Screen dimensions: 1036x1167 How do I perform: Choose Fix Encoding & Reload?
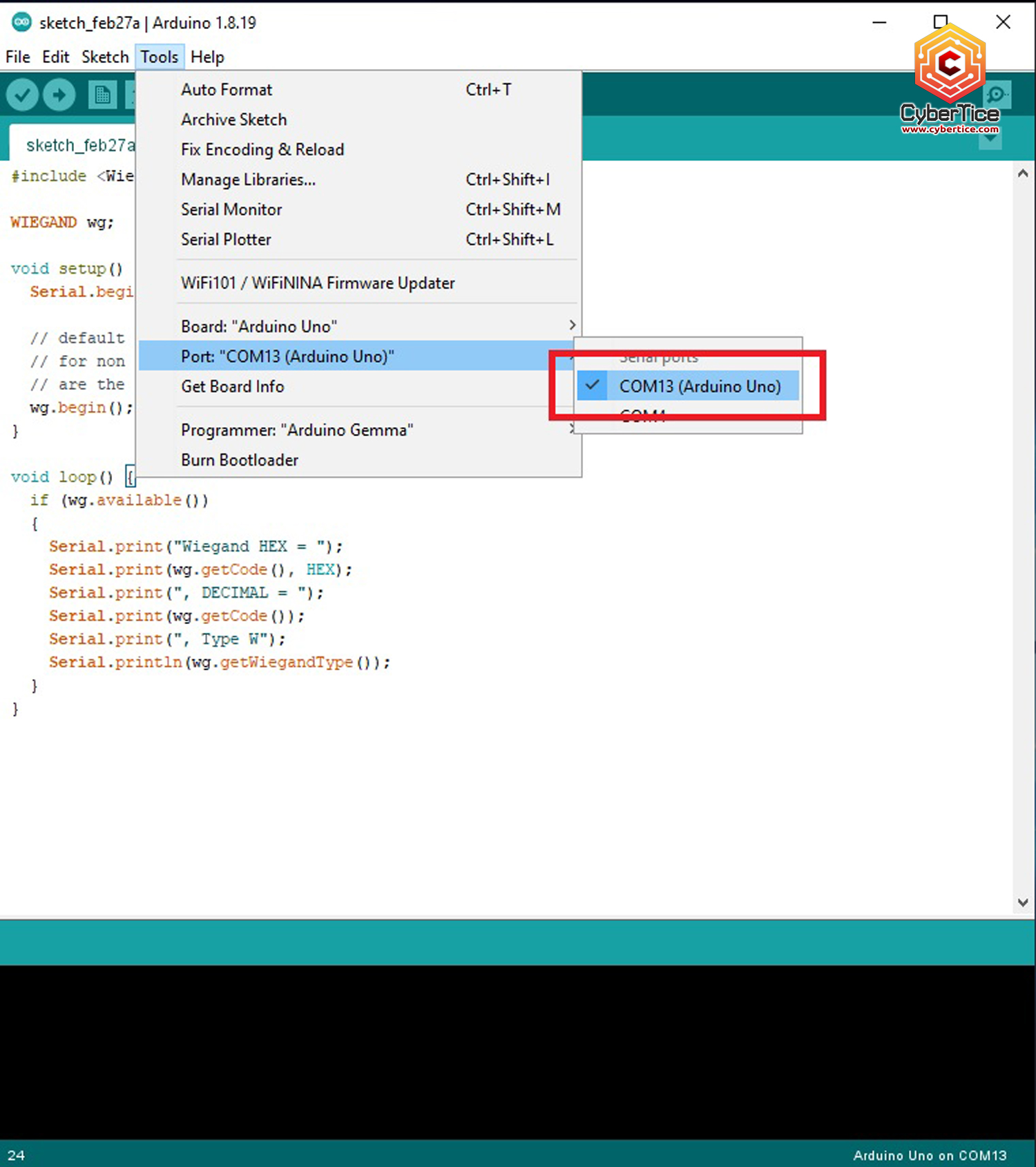click(x=359, y=149)
